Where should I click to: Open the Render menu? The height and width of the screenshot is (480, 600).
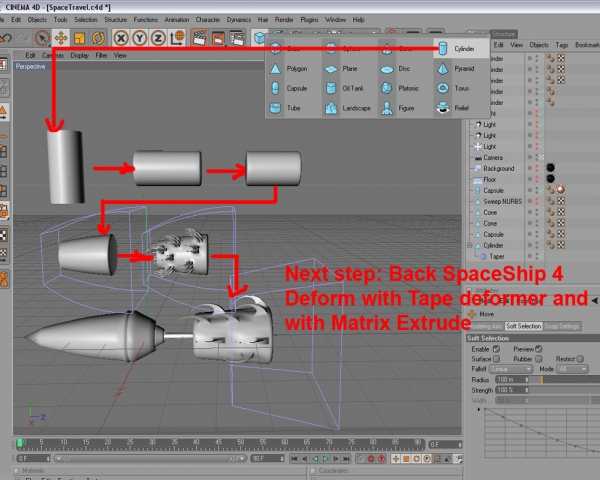point(284,20)
